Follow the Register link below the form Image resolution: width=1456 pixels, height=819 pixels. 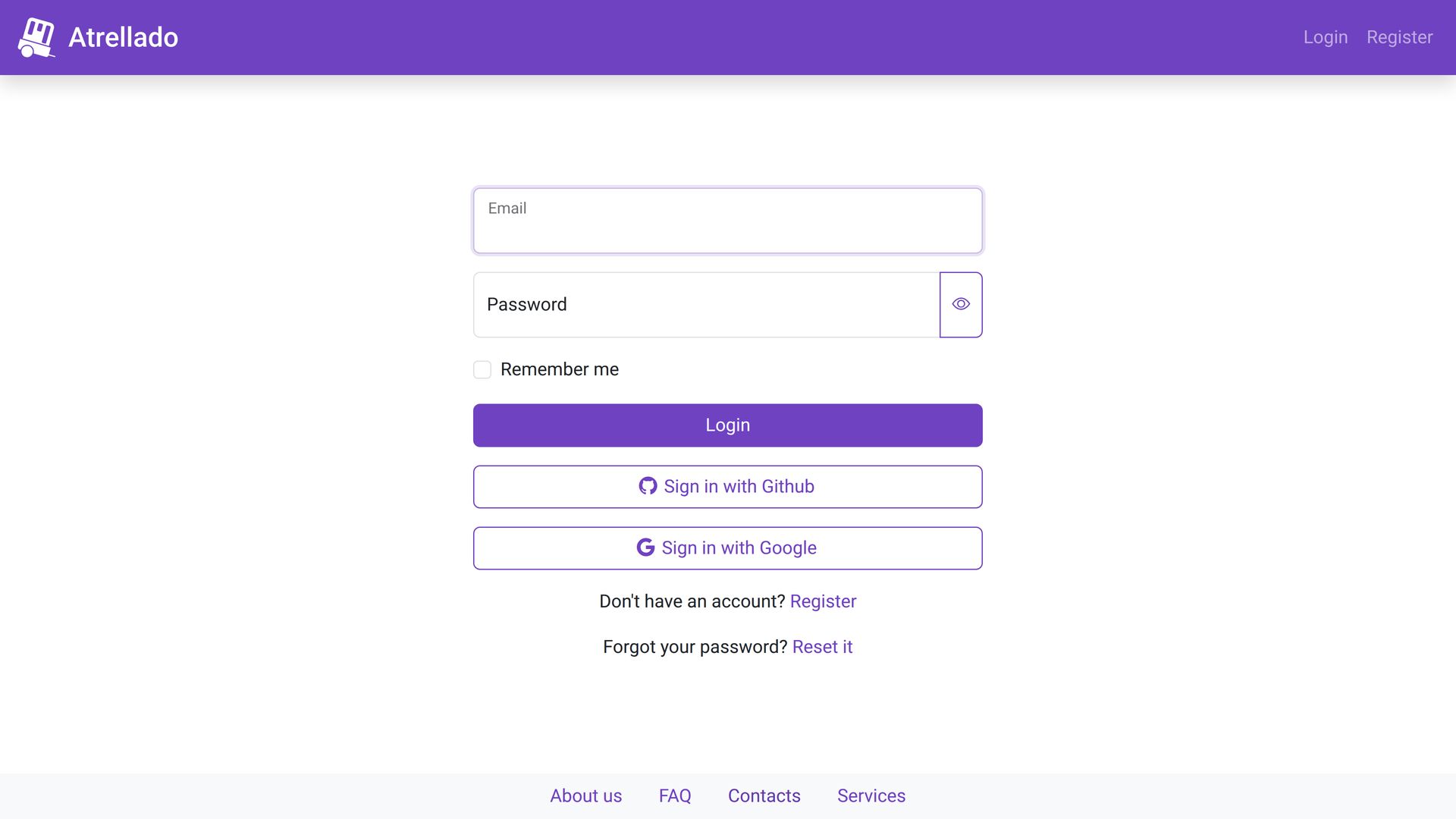[x=823, y=601]
